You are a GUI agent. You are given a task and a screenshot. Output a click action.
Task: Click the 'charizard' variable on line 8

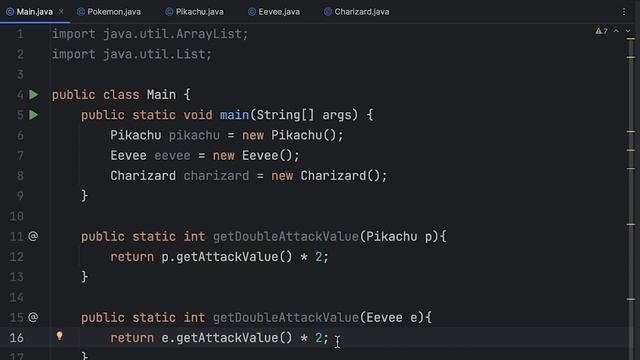click(216, 176)
